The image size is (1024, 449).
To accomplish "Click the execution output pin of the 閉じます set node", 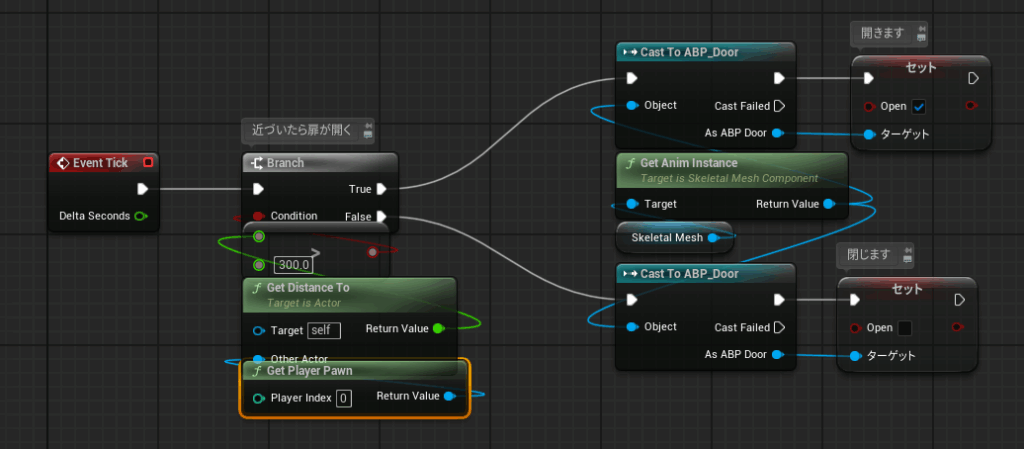I will click(959, 300).
